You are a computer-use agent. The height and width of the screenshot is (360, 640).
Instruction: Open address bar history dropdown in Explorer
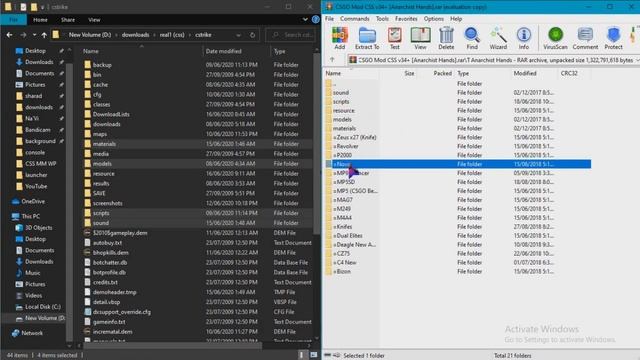coord(238,35)
